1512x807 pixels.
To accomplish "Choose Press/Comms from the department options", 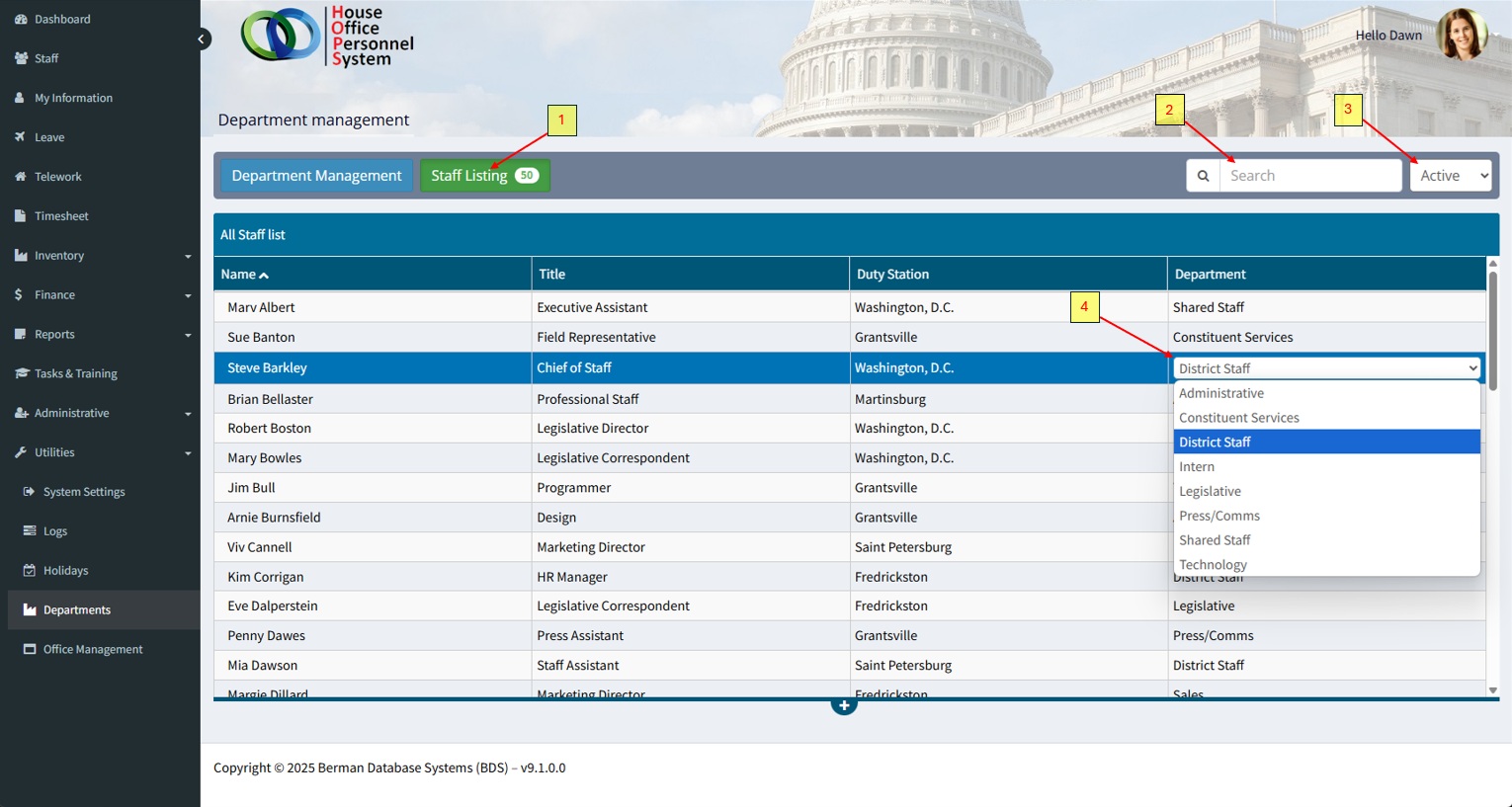I will pos(1218,516).
